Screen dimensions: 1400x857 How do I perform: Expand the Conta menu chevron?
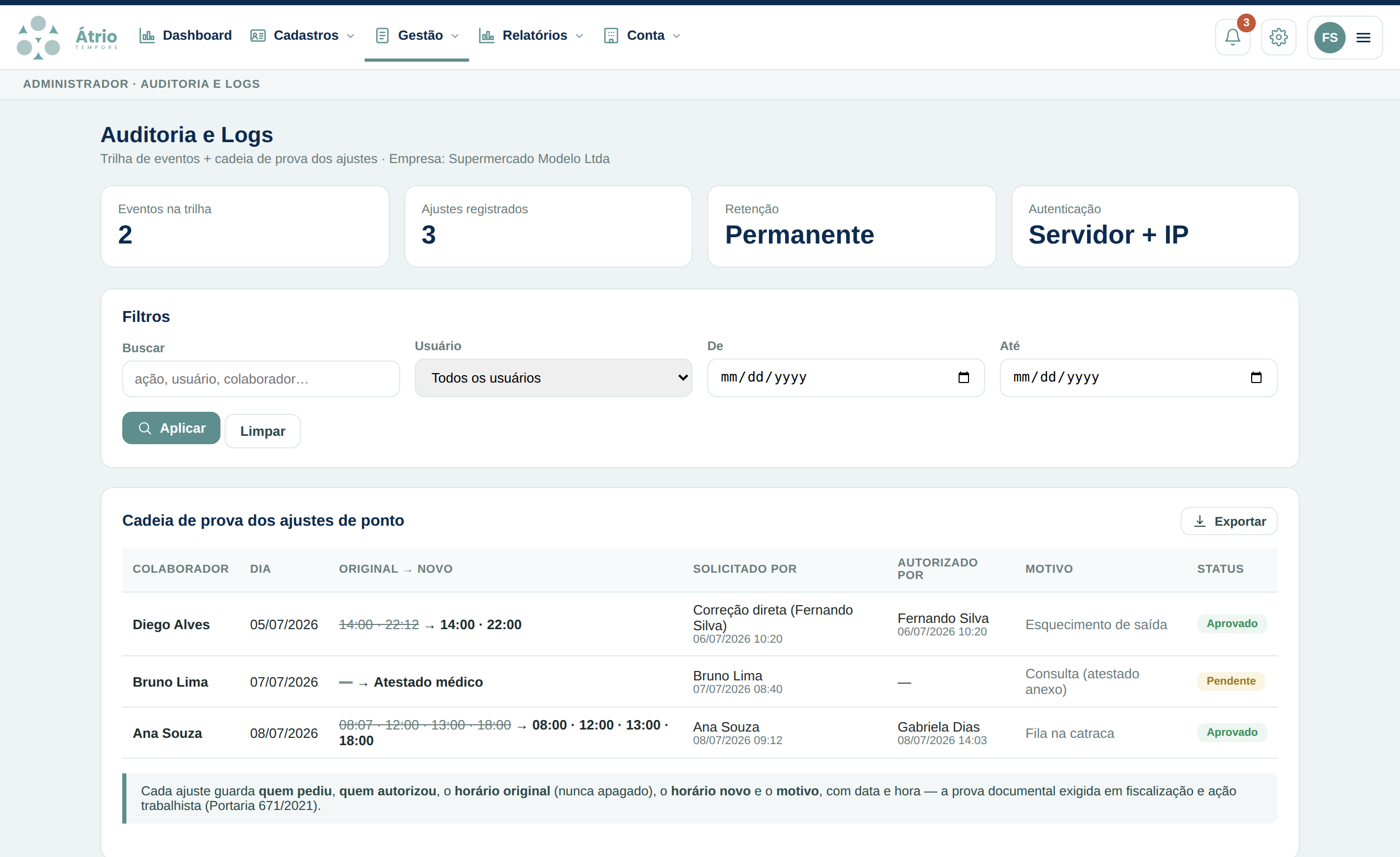coord(676,36)
